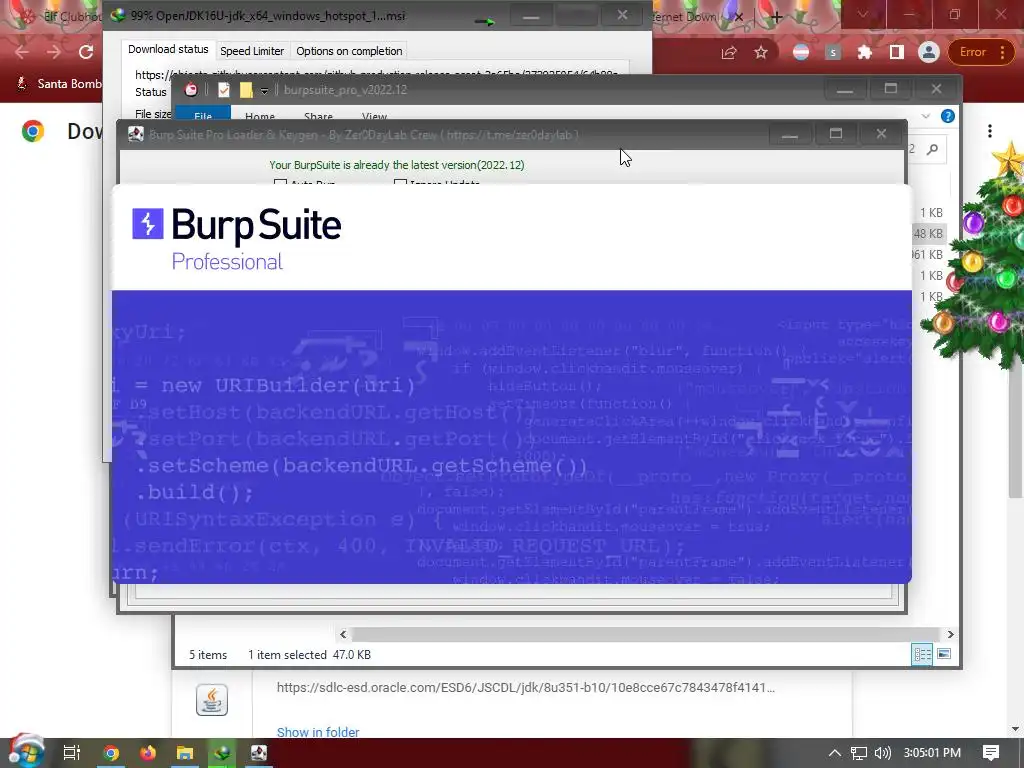Switch to Speed Limiter tab
This screenshot has width=1024, height=768.
(251, 51)
